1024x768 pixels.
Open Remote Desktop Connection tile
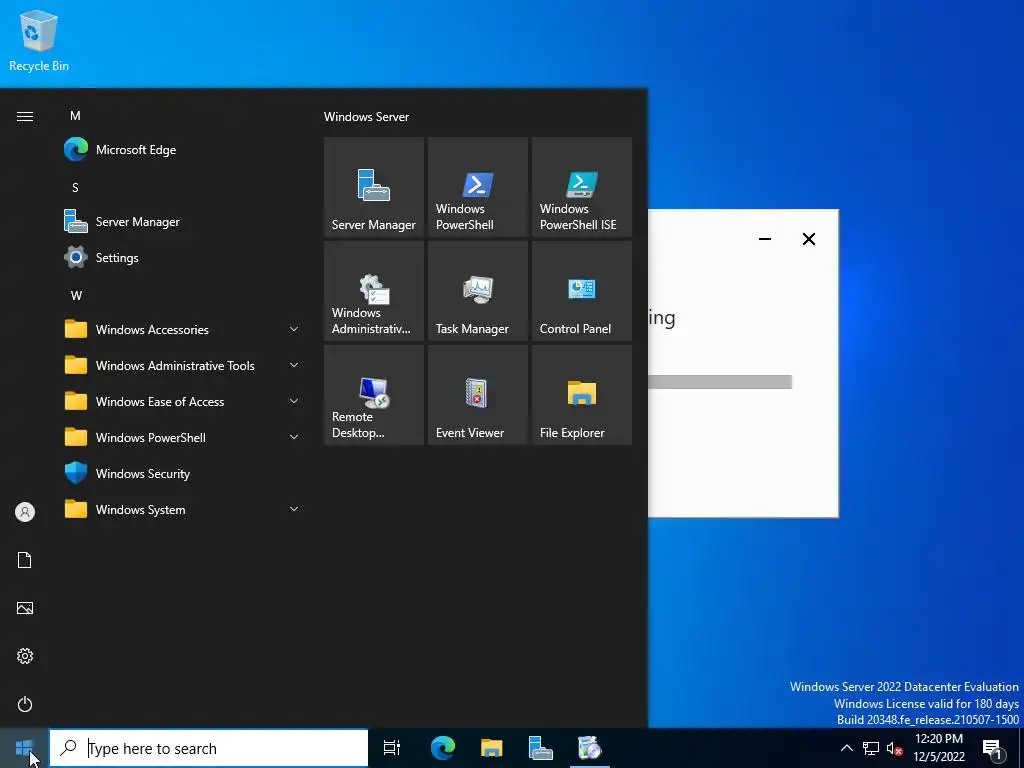374,395
